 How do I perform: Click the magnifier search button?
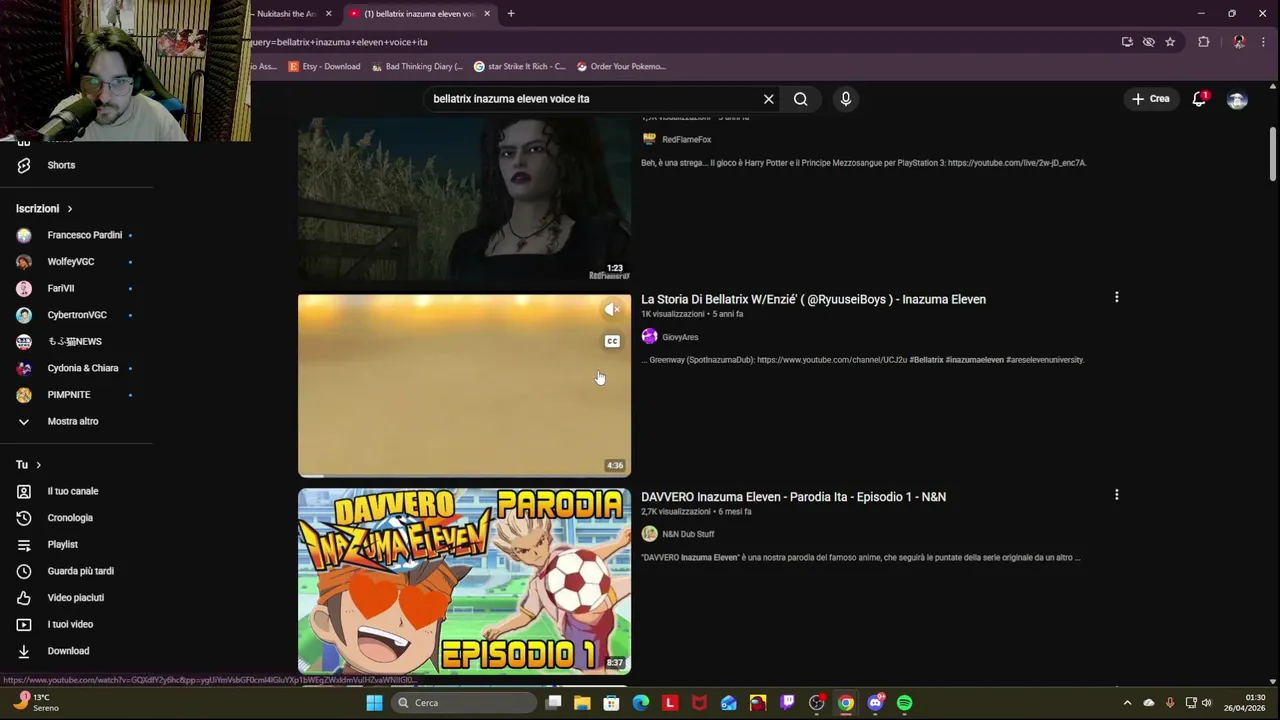(x=800, y=99)
